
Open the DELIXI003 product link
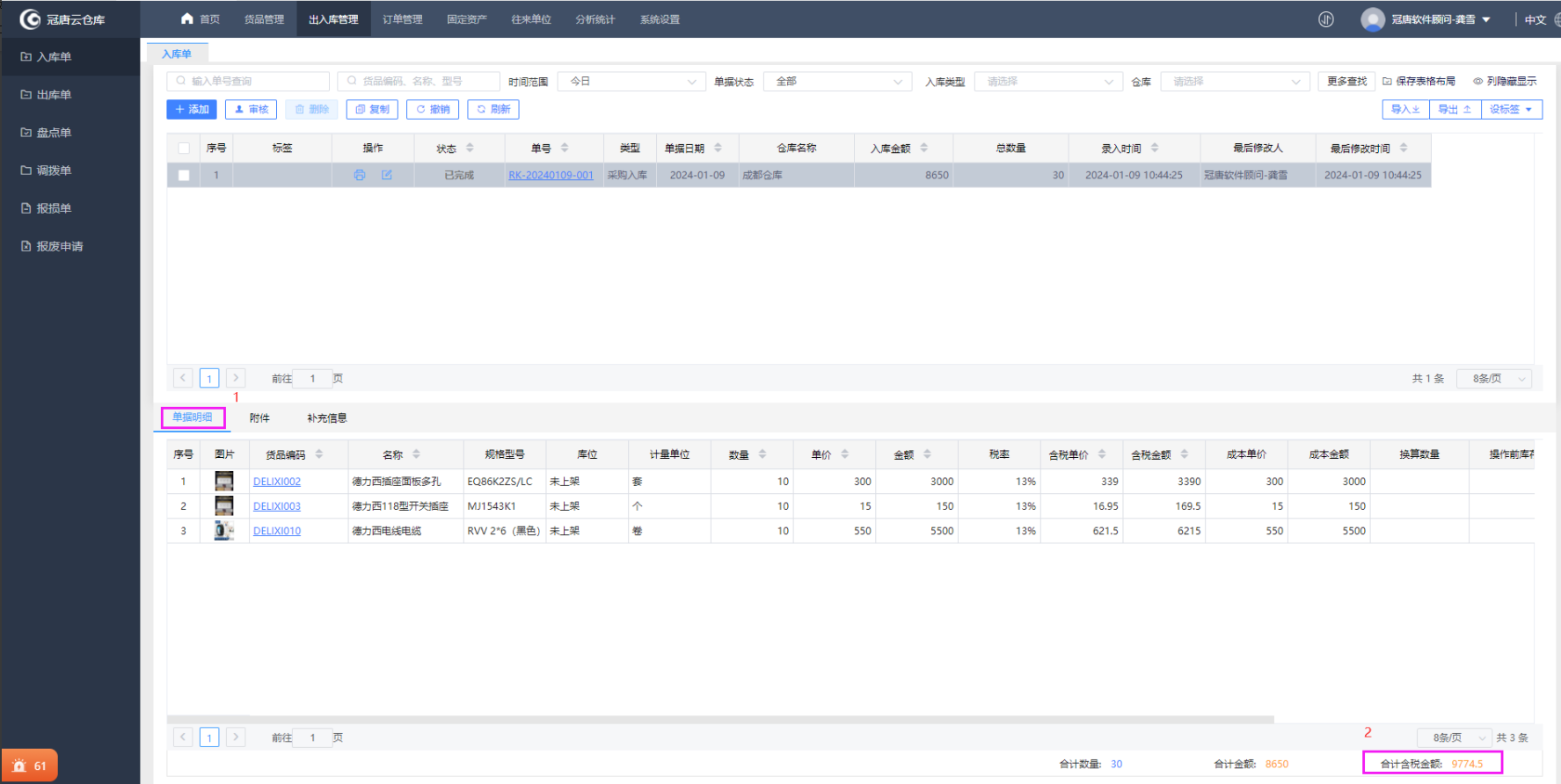[277, 506]
